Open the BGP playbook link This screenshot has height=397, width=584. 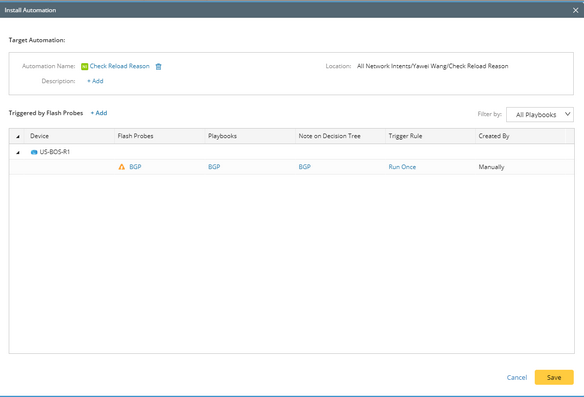[214, 167]
